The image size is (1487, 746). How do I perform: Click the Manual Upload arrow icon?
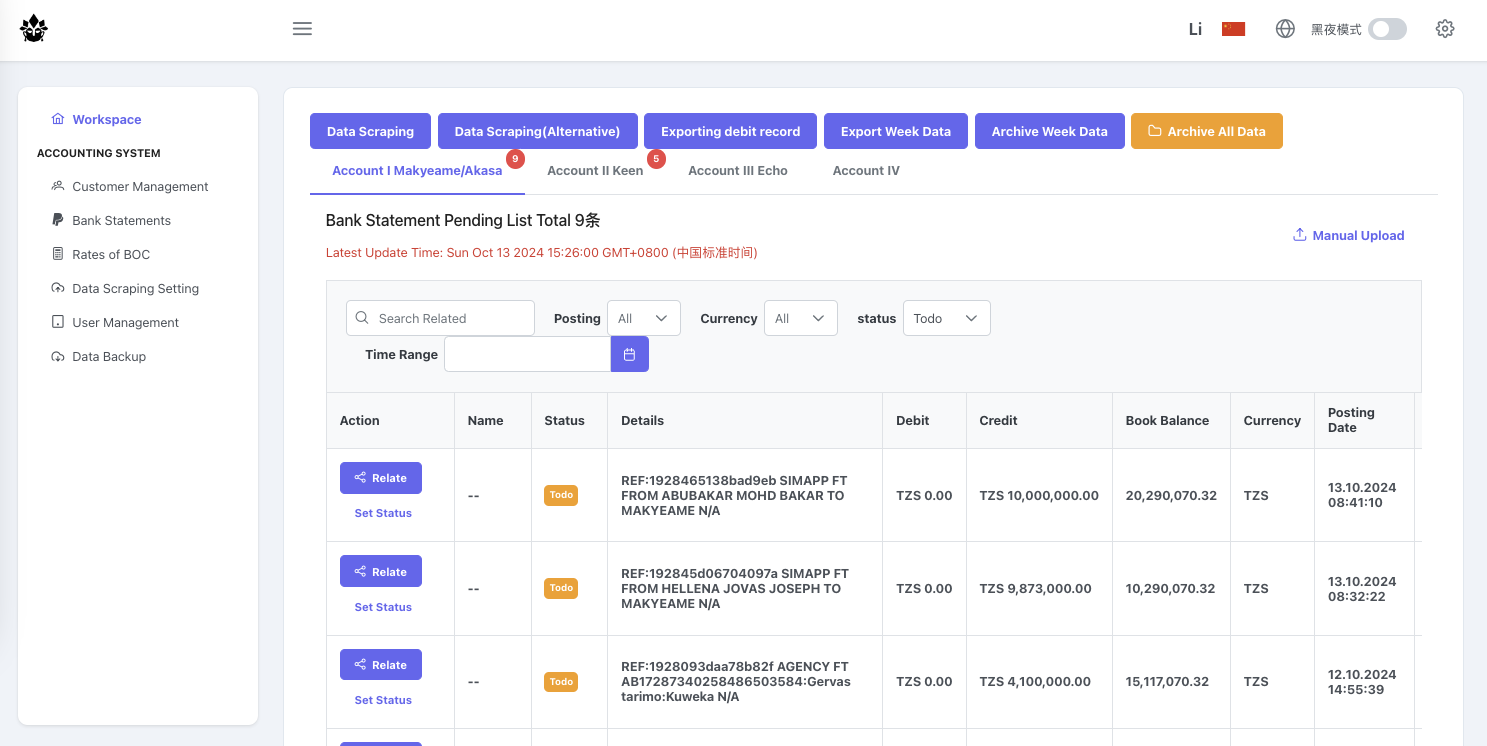coord(1300,235)
